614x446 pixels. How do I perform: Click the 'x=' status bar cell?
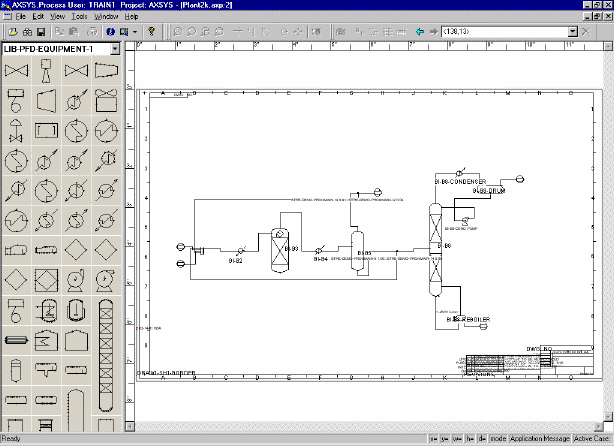[433, 439]
